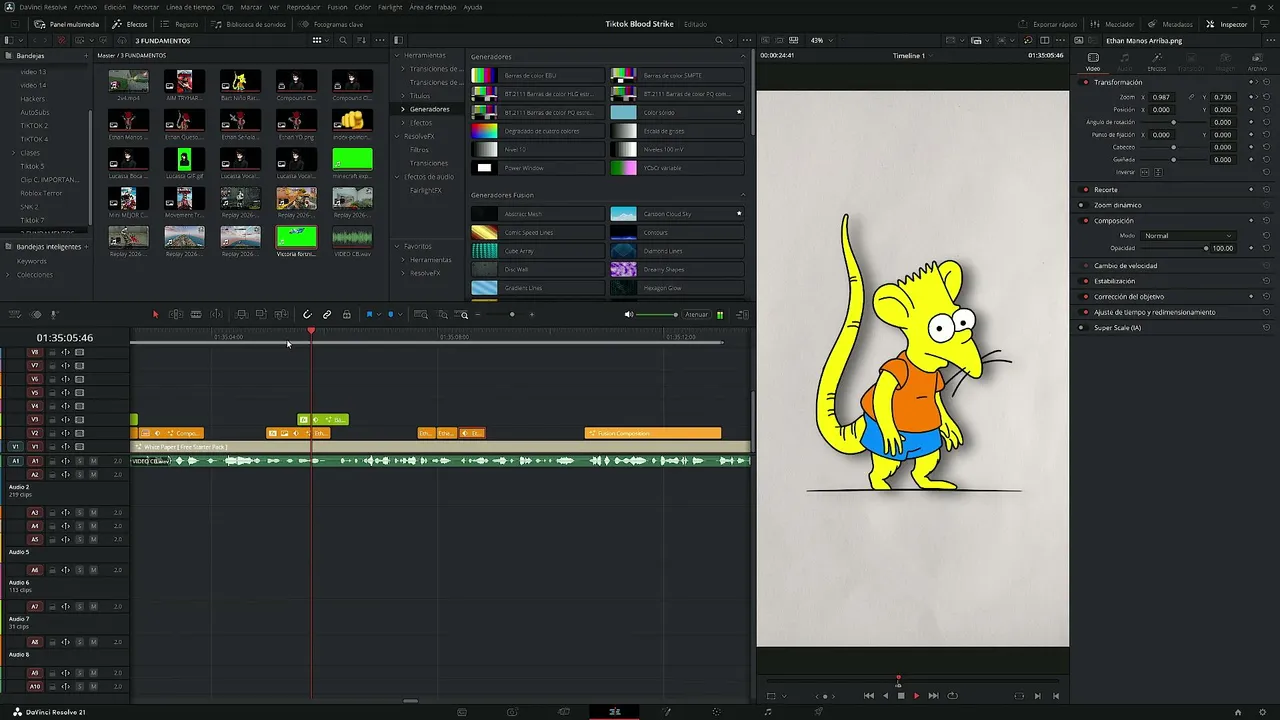Open the Línea de tiempo menu
The width and height of the screenshot is (1280, 720).
coord(189,7)
